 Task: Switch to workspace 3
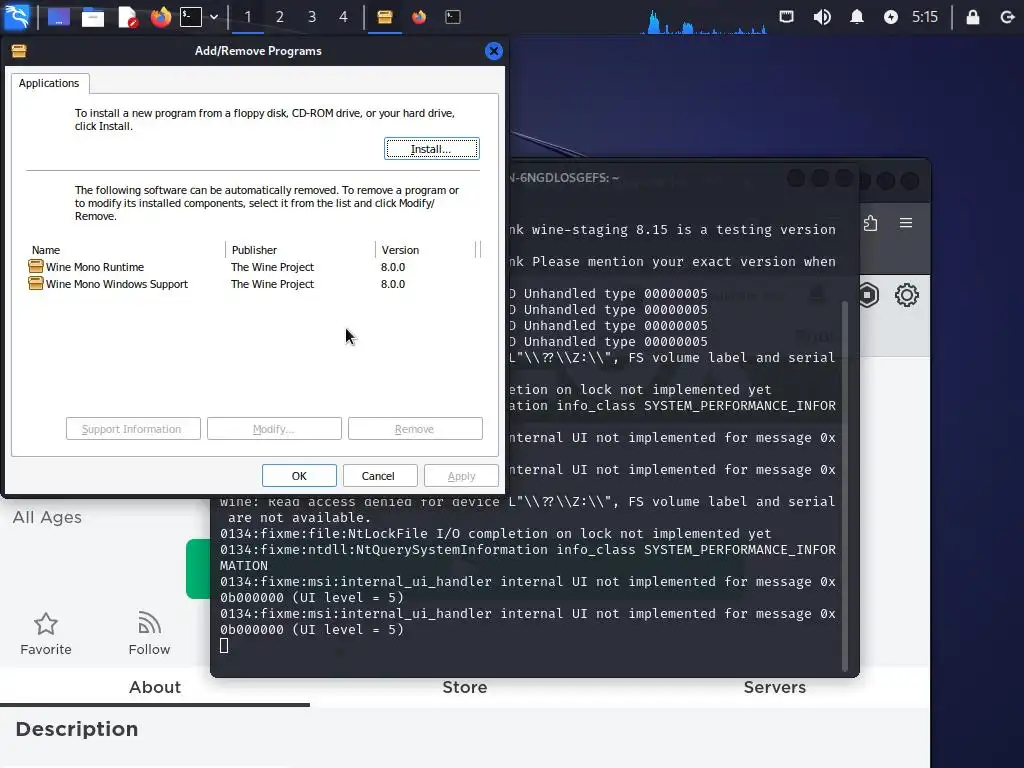point(312,17)
